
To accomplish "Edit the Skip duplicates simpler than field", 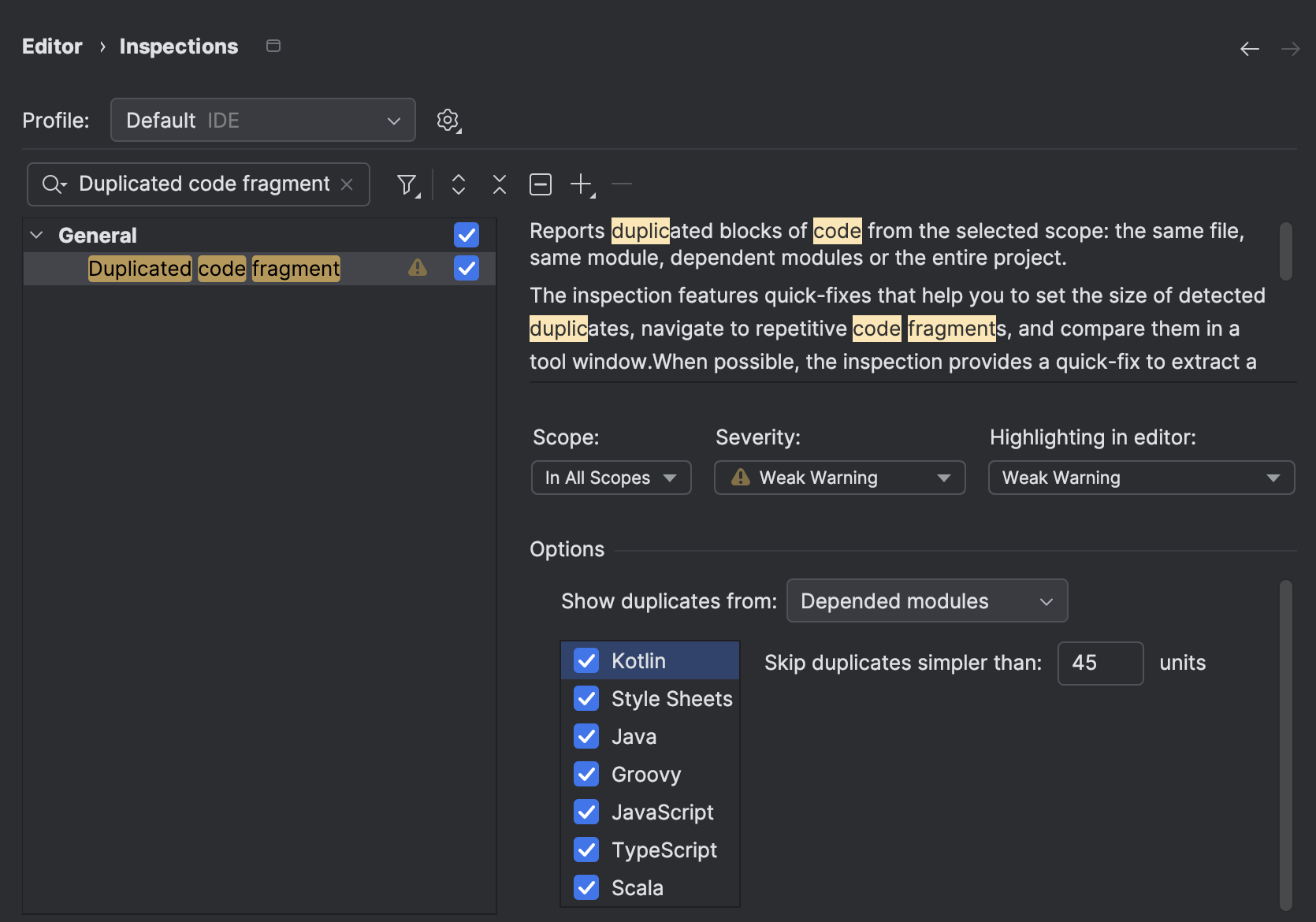I will (1100, 663).
